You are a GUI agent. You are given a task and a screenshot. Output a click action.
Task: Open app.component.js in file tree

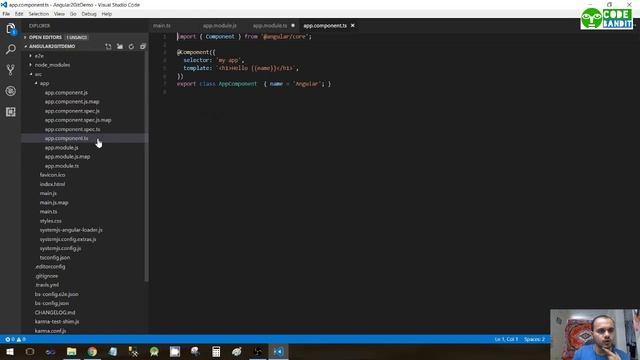point(66,93)
